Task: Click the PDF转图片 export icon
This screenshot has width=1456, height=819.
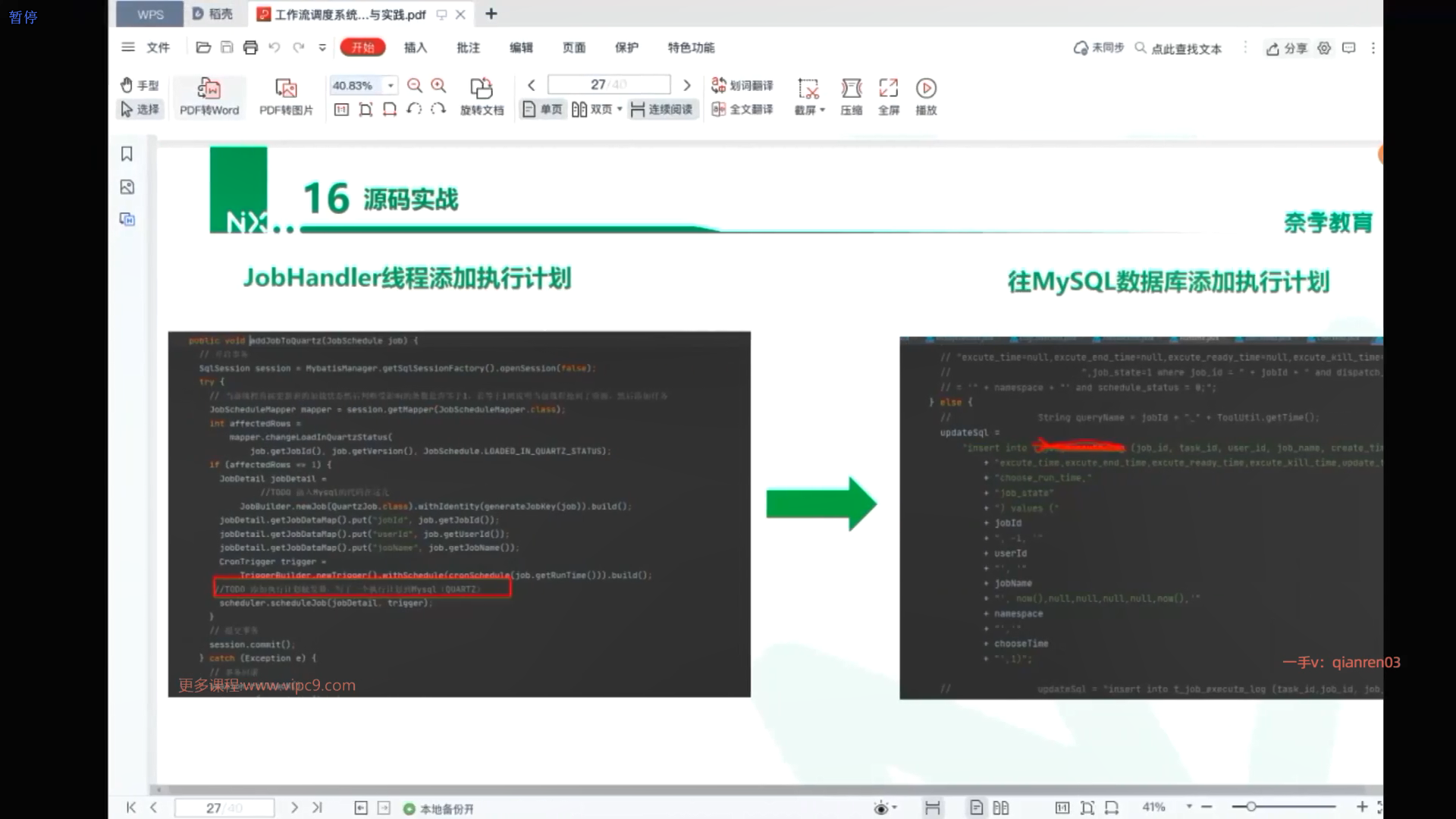Action: 286,89
